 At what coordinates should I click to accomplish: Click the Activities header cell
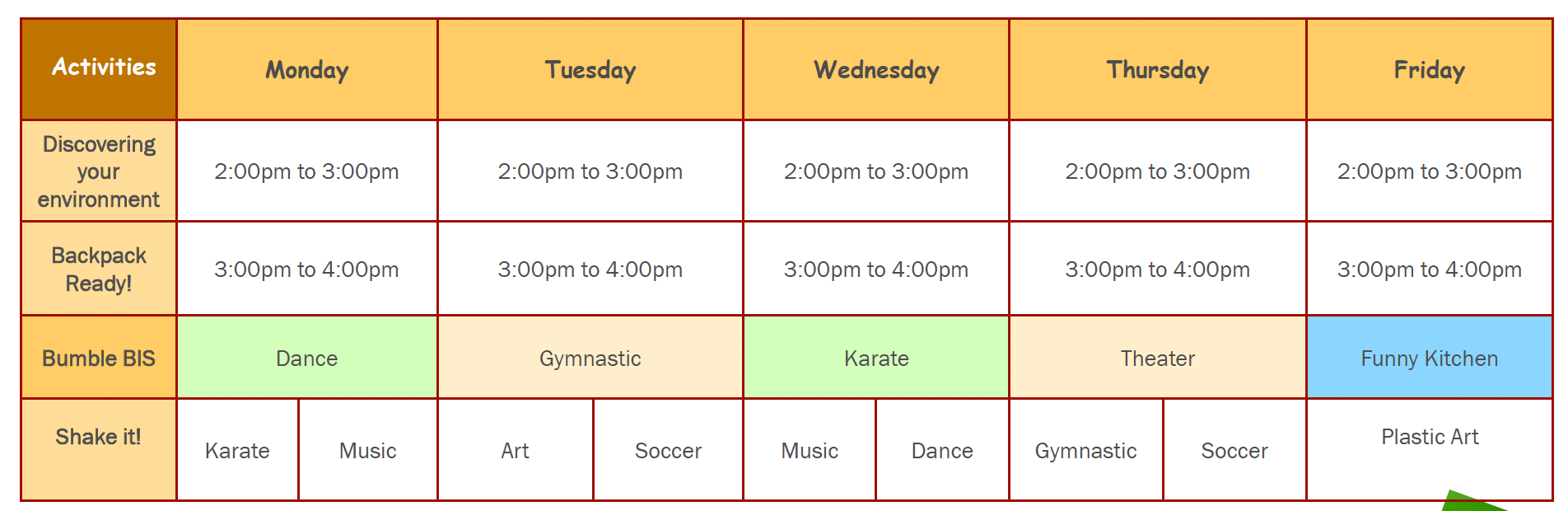point(99,69)
